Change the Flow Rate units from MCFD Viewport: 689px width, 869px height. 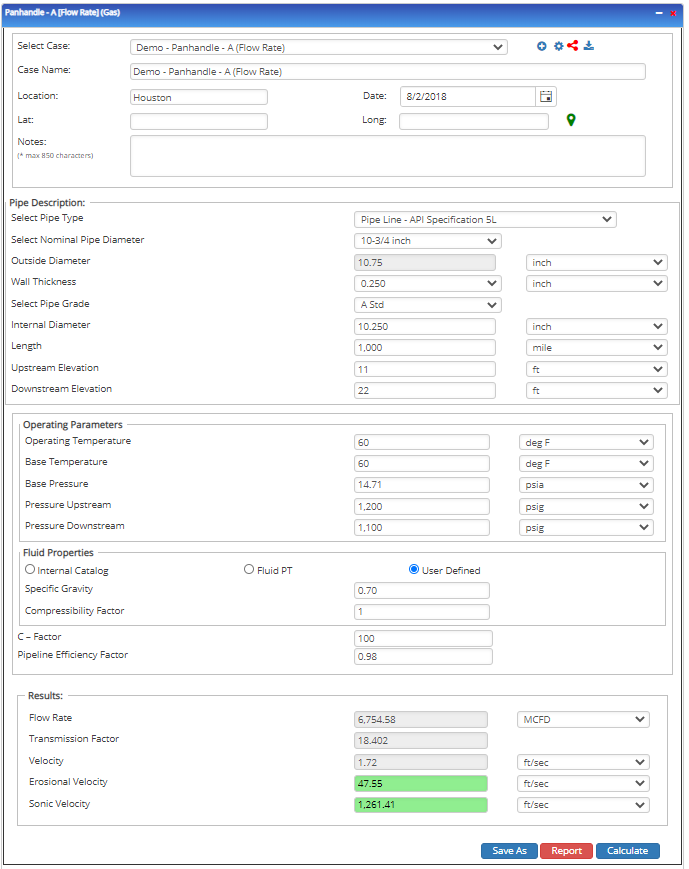(x=583, y=718)
